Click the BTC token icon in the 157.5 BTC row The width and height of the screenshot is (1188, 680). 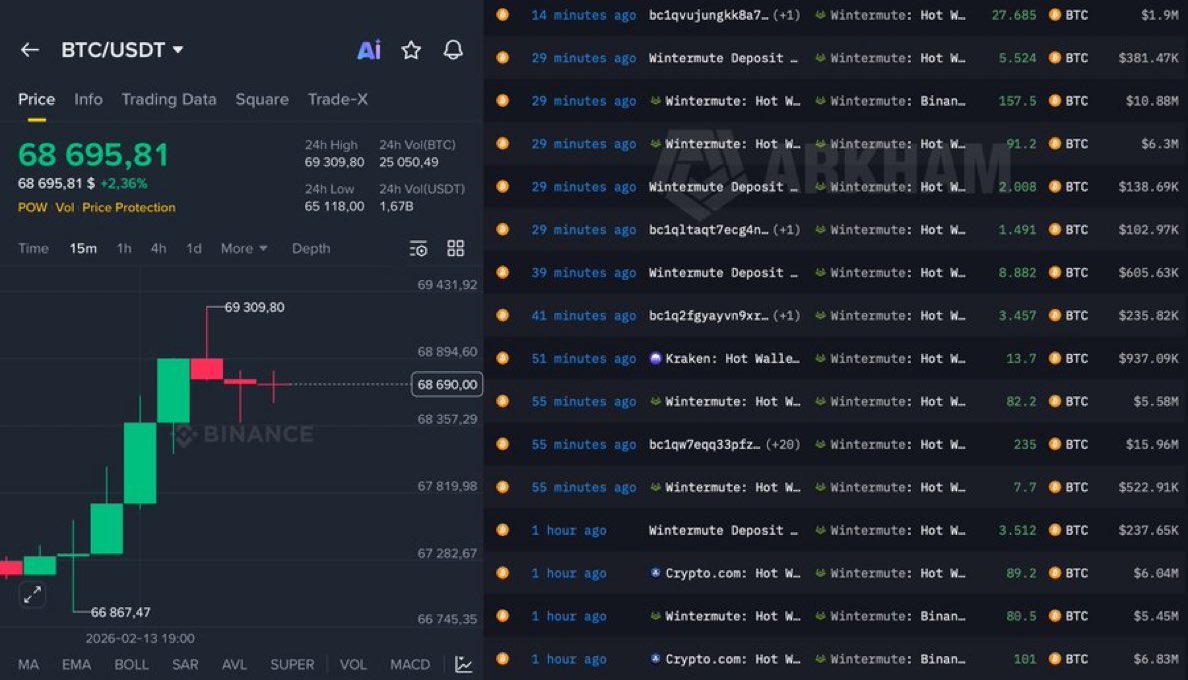tap(1055, 101)
